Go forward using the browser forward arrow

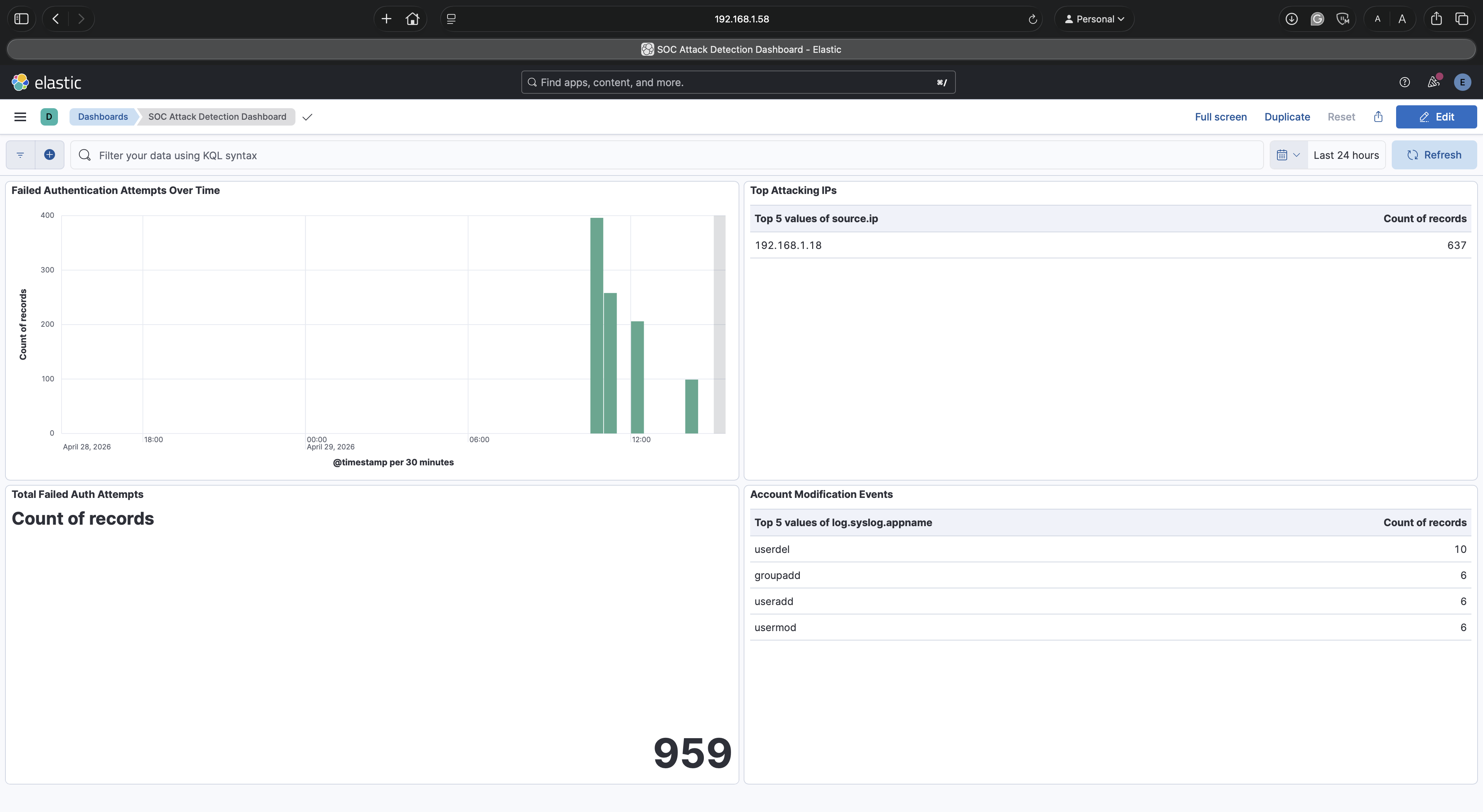tap(81, 19)
